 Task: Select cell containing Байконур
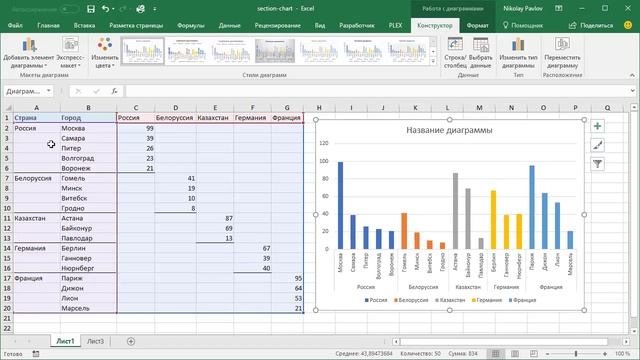(88, 228)
